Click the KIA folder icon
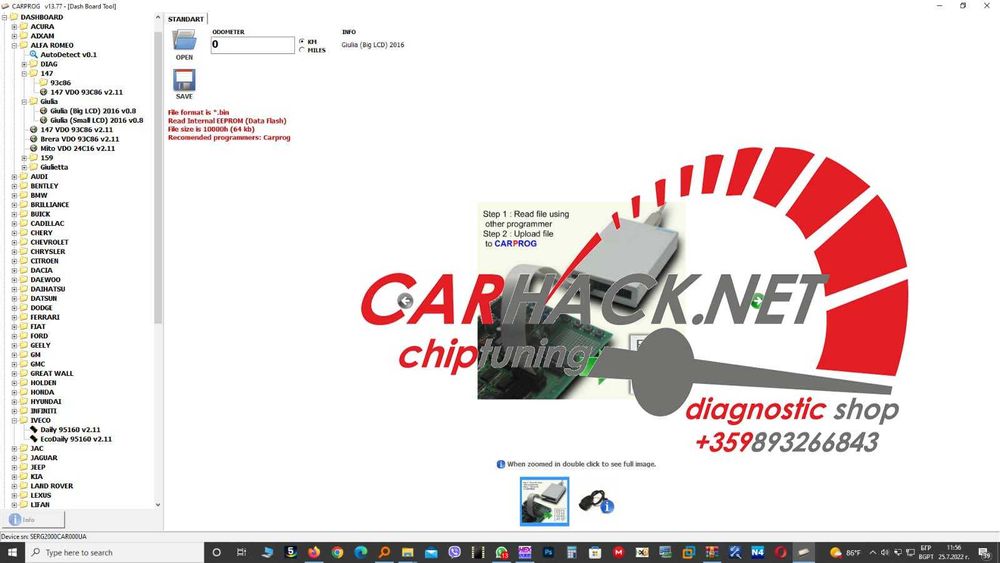1000x563 pixels. pos(24,476)
